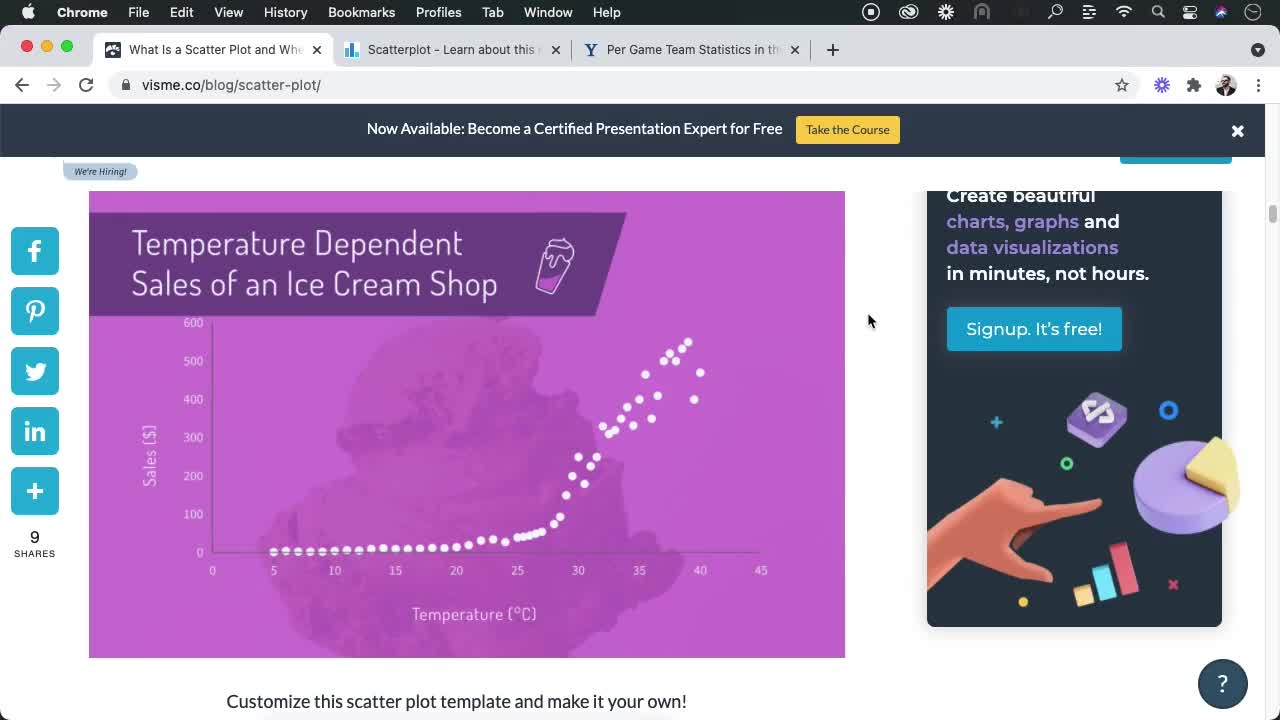
Task: Pin the article on Pinterest
Action: [35, 311]
